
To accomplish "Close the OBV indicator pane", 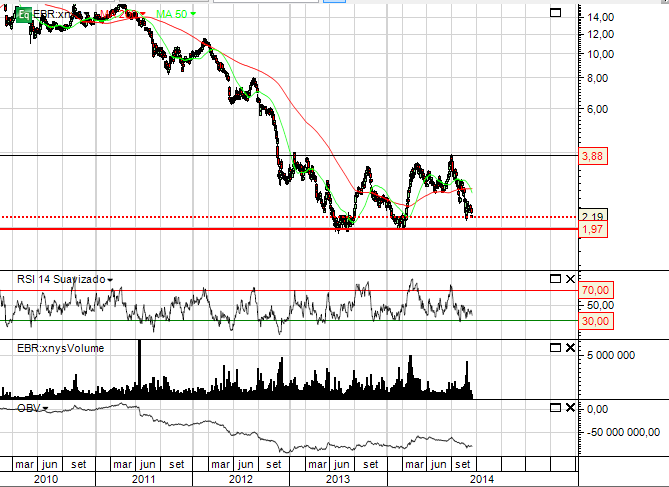I will pos(570,408).
